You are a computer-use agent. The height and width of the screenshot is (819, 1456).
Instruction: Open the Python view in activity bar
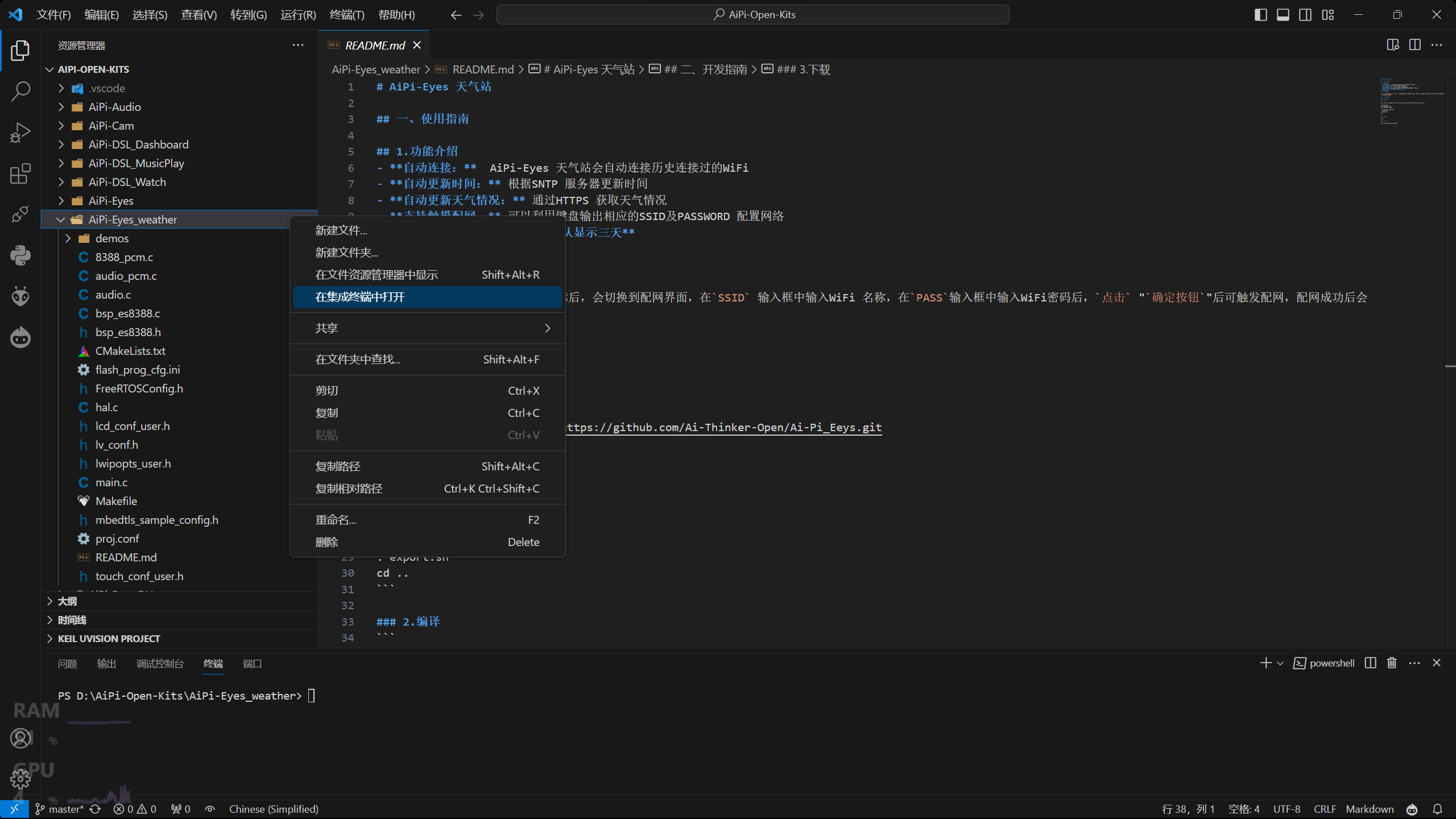tap(20, 255)
